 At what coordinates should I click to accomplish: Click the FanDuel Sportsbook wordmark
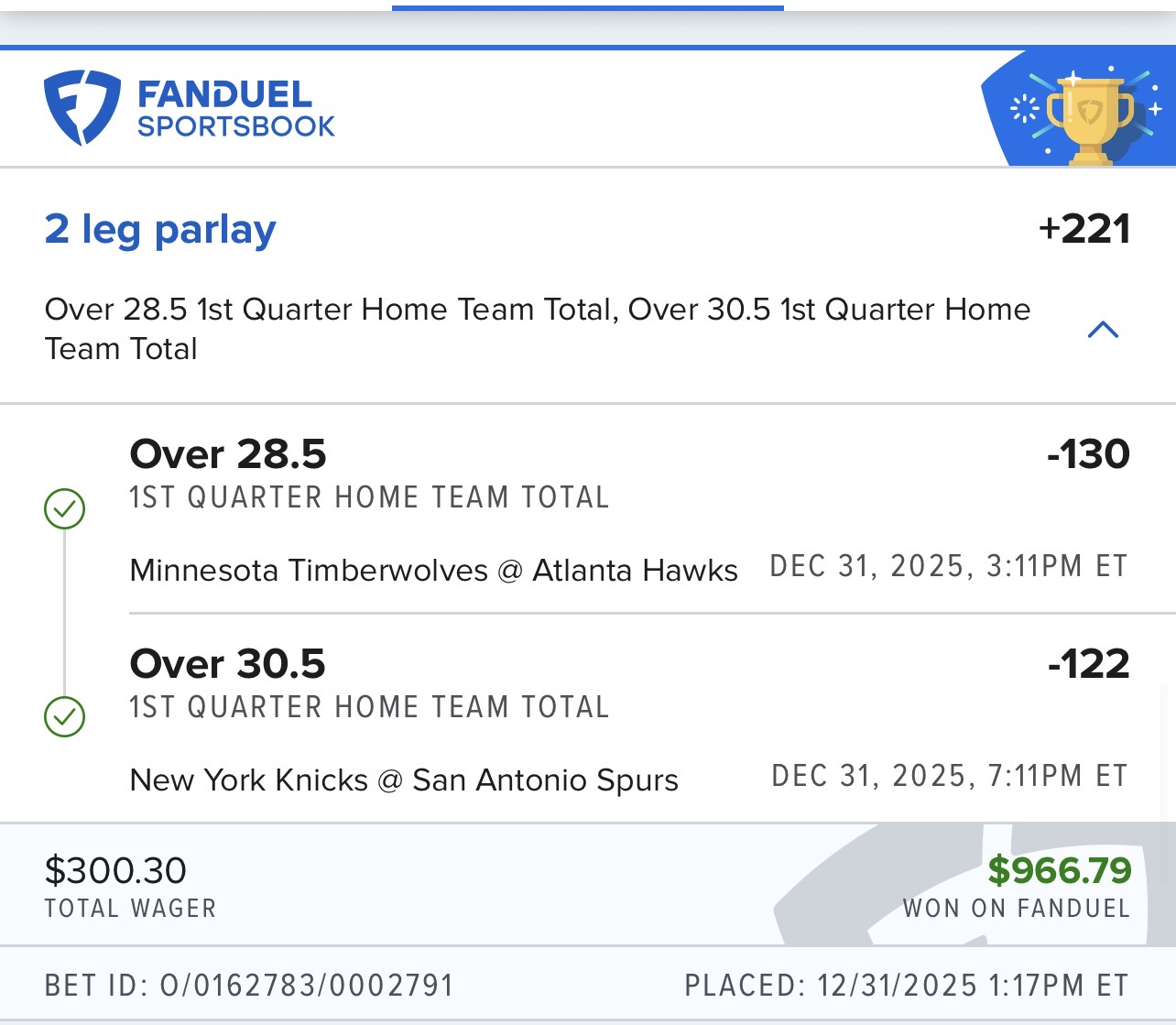235,109
